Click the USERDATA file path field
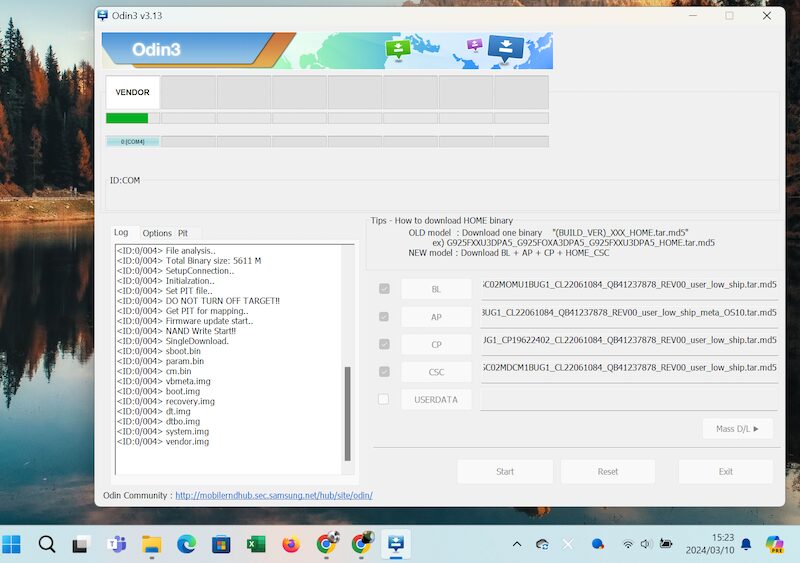 (x=628, y=399)
